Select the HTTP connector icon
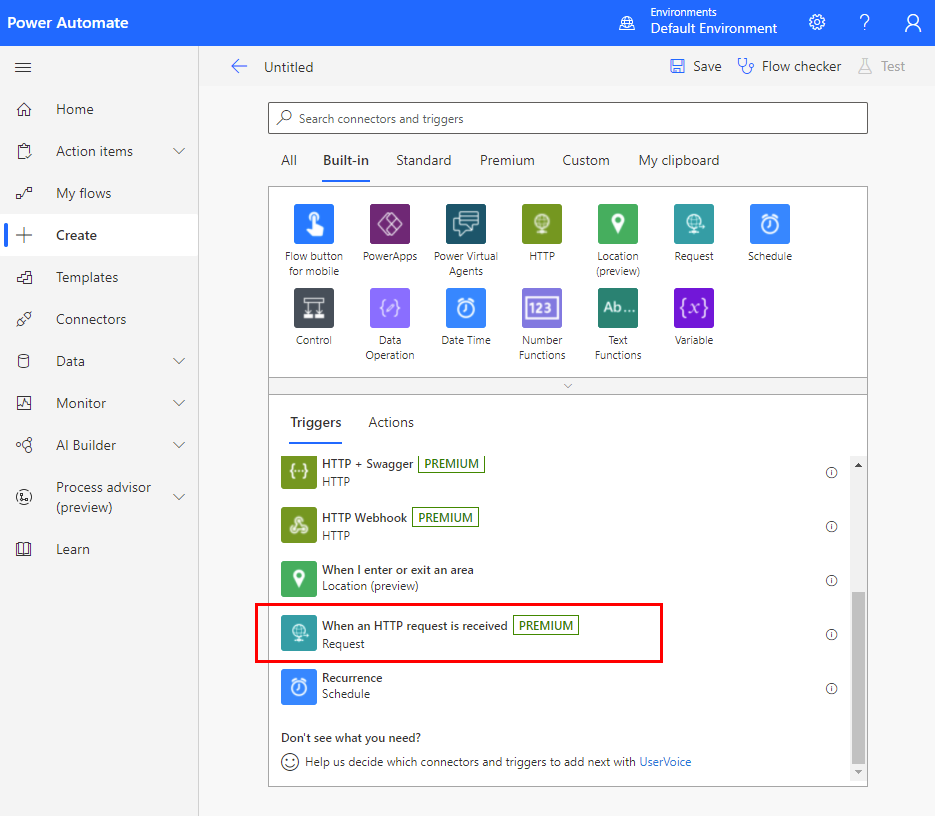 click(542, 224)
